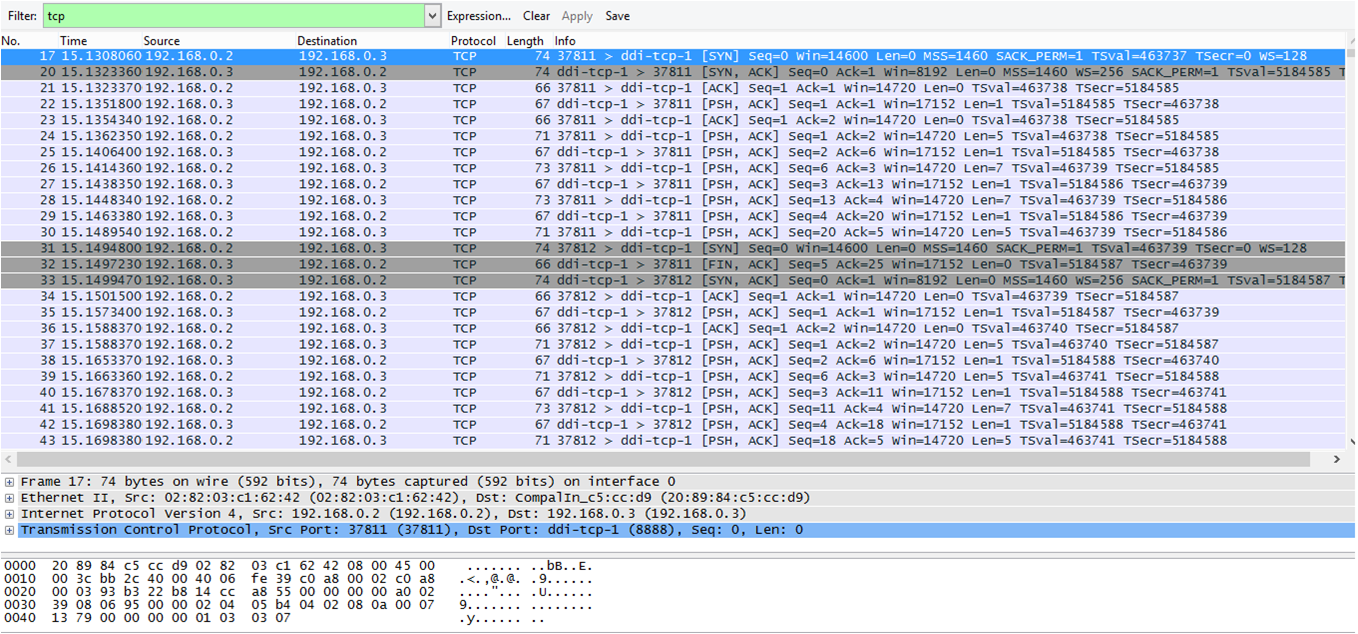Viewport: 1358px width, 634px height.
Task: Expand the Ethernet II tree node
Action: [x=9, y=498]
